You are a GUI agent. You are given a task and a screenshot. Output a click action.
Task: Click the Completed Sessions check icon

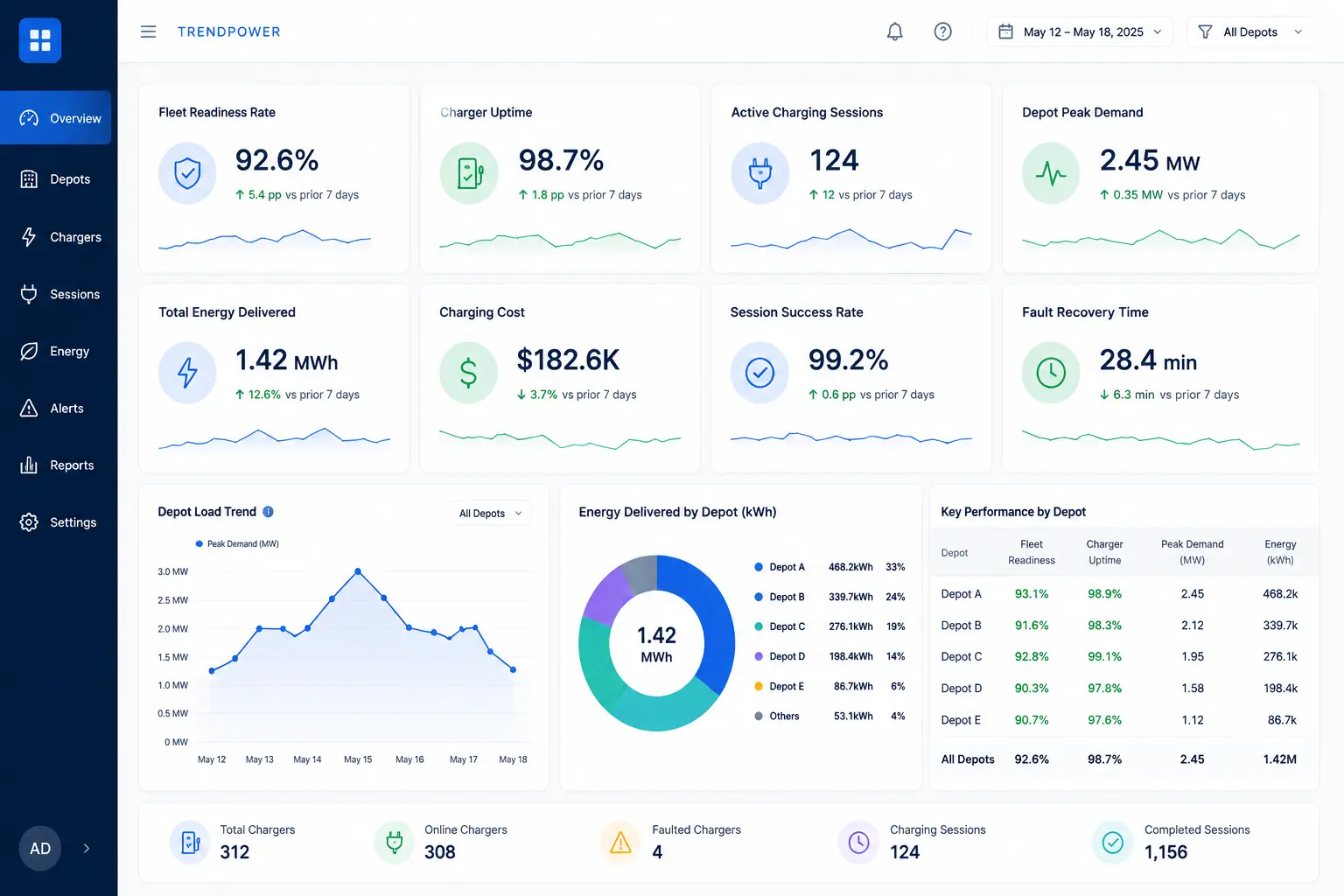click(1112, 842)
